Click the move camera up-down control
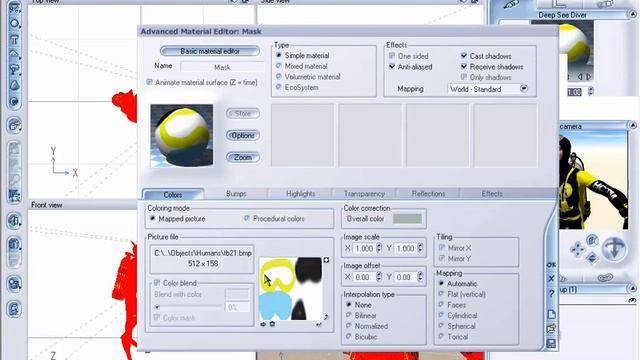 [592, 258]
